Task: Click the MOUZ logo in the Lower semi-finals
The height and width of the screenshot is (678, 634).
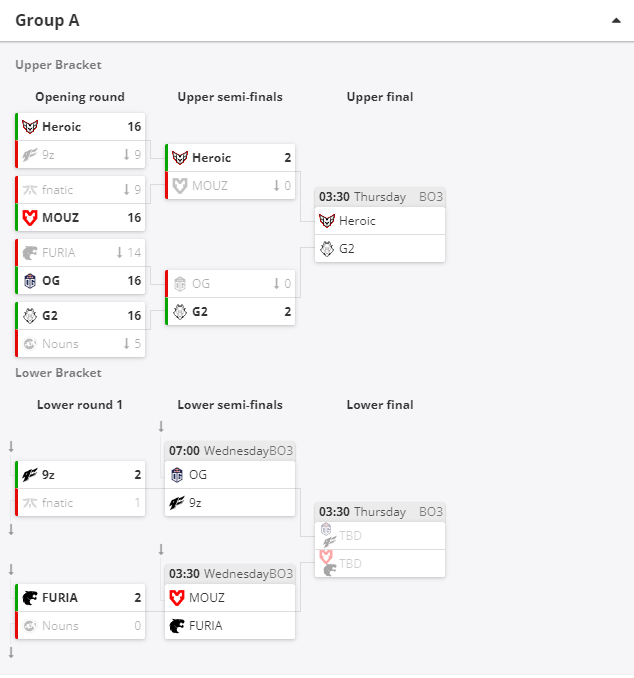Action: point(177,598)
